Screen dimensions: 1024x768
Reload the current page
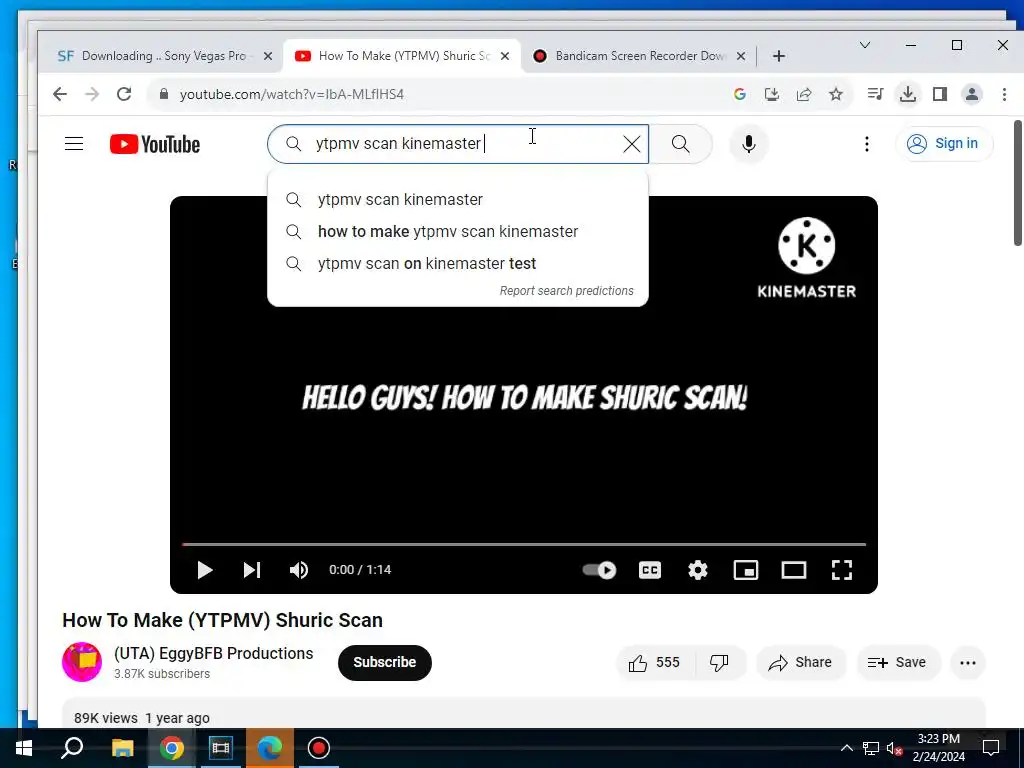(124, 94)
